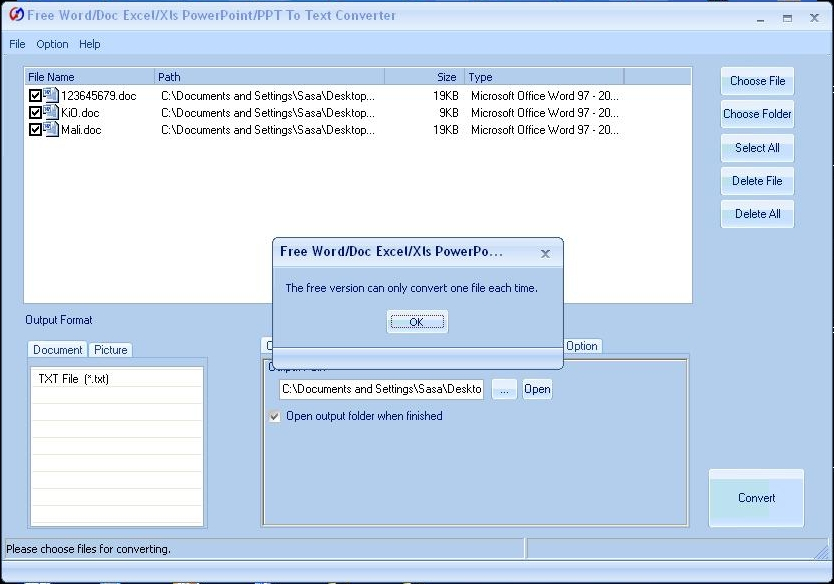Viewport: 834px width, 584px height.
Task: Toggle Open output folder when finished checkbox
Action: 274,416
